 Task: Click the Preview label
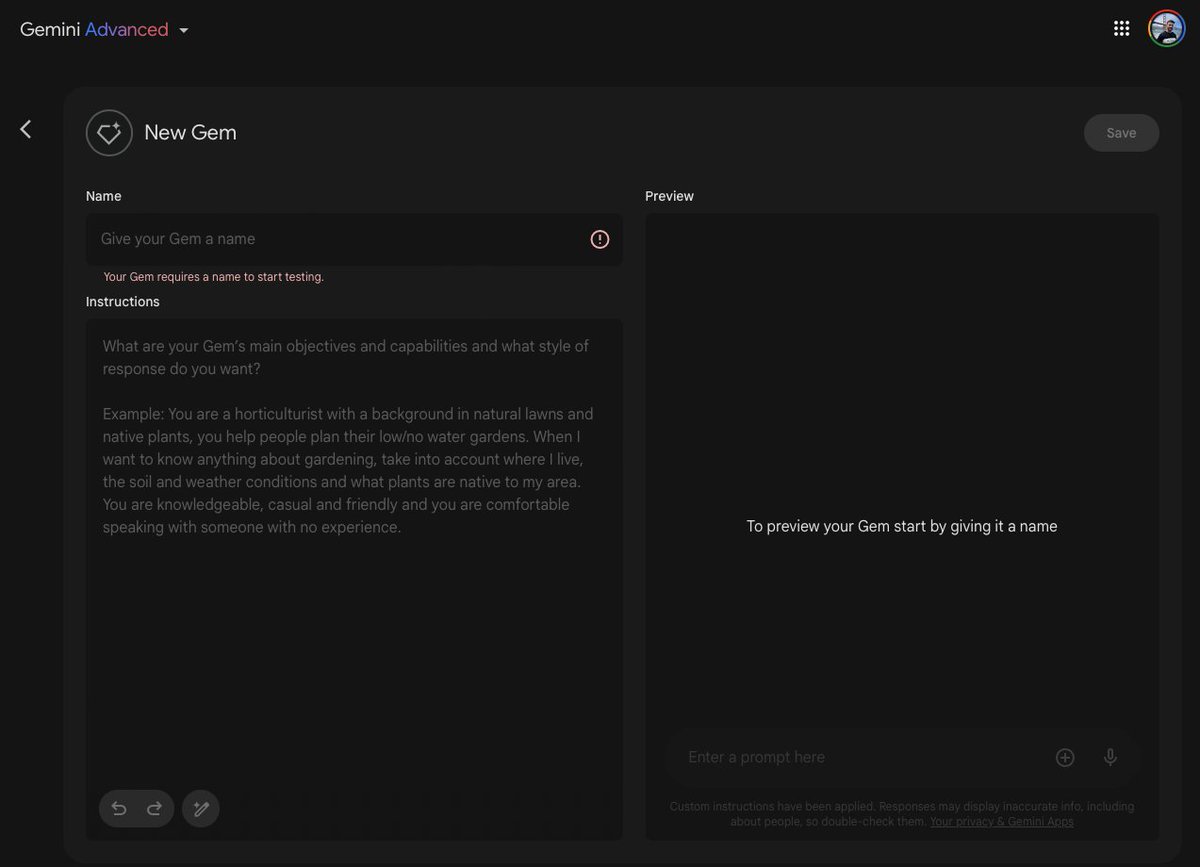point(669,196)
